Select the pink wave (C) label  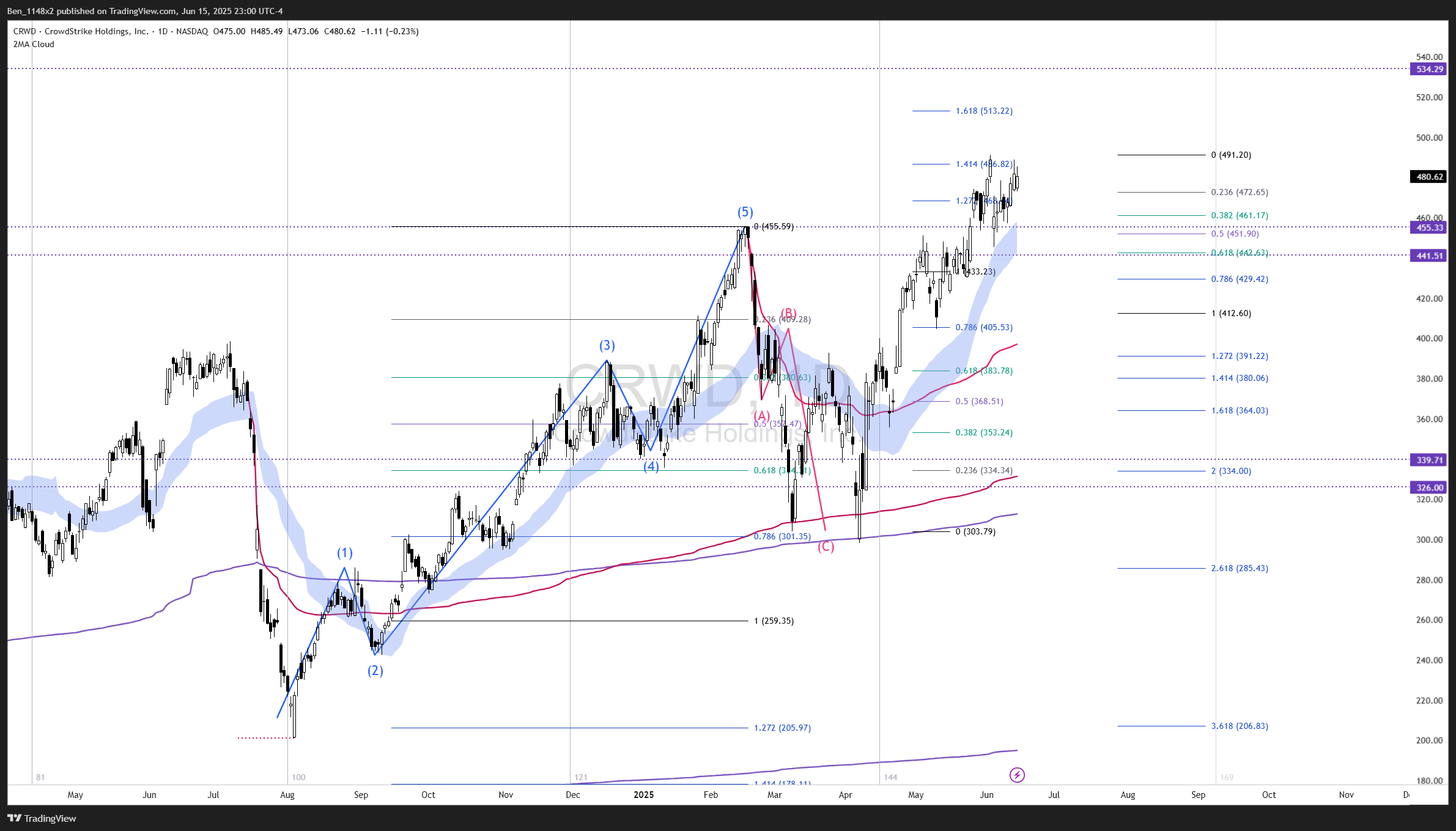(826, 546)
